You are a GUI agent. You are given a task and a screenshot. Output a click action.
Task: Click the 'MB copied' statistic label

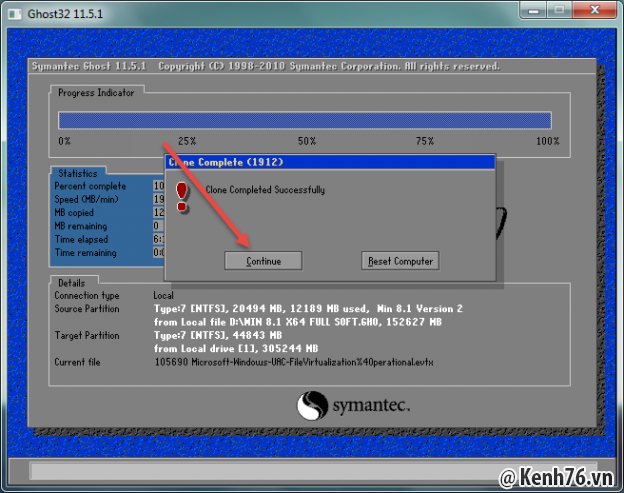point(74,213)
